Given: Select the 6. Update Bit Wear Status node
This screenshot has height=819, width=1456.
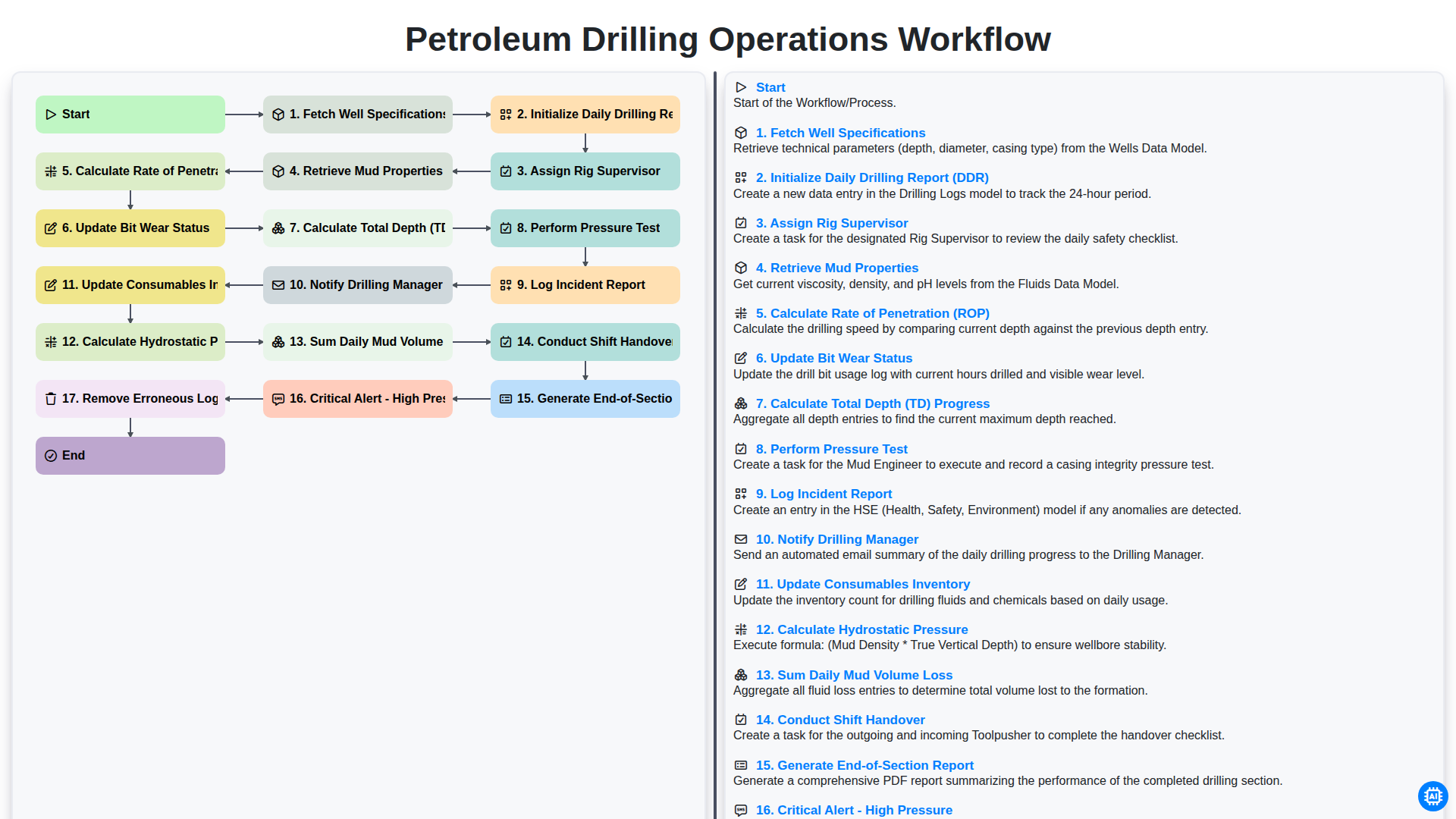Looking at the screenshot, I should (130, 228).
